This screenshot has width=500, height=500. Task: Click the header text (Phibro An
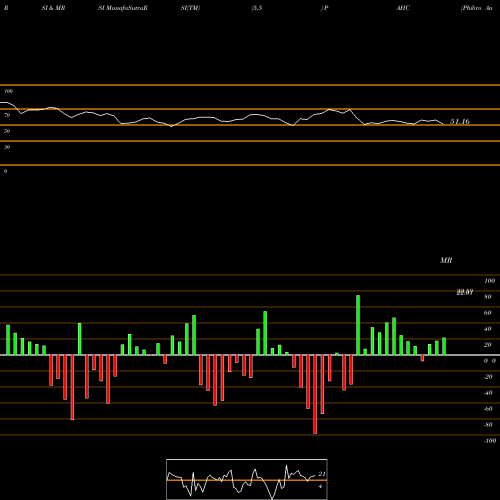click(x=477, y=8)
